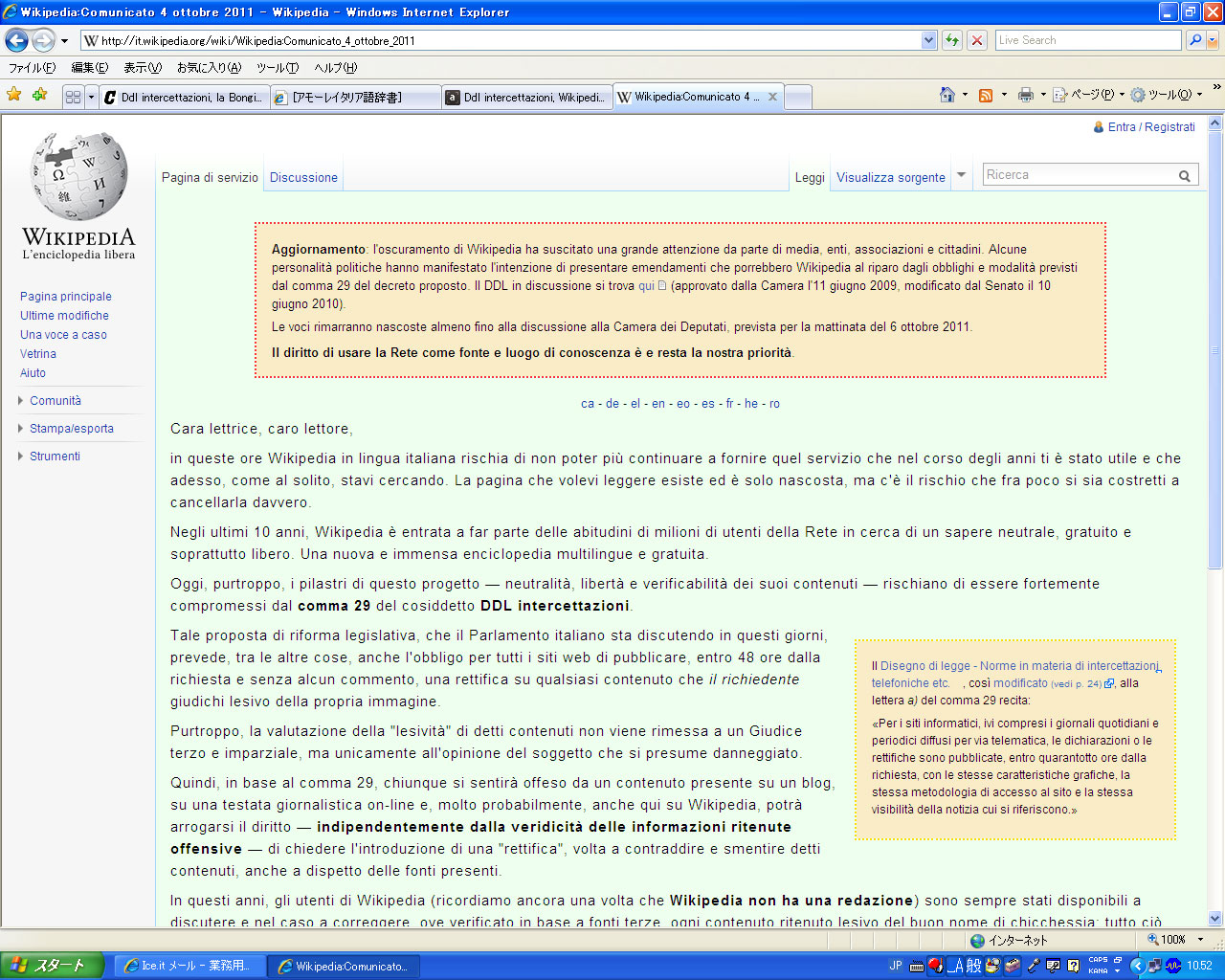This screenshot has width=1225, height=980.
Task: Click the Wikipedia globe logo
Action: pos(78,197)
